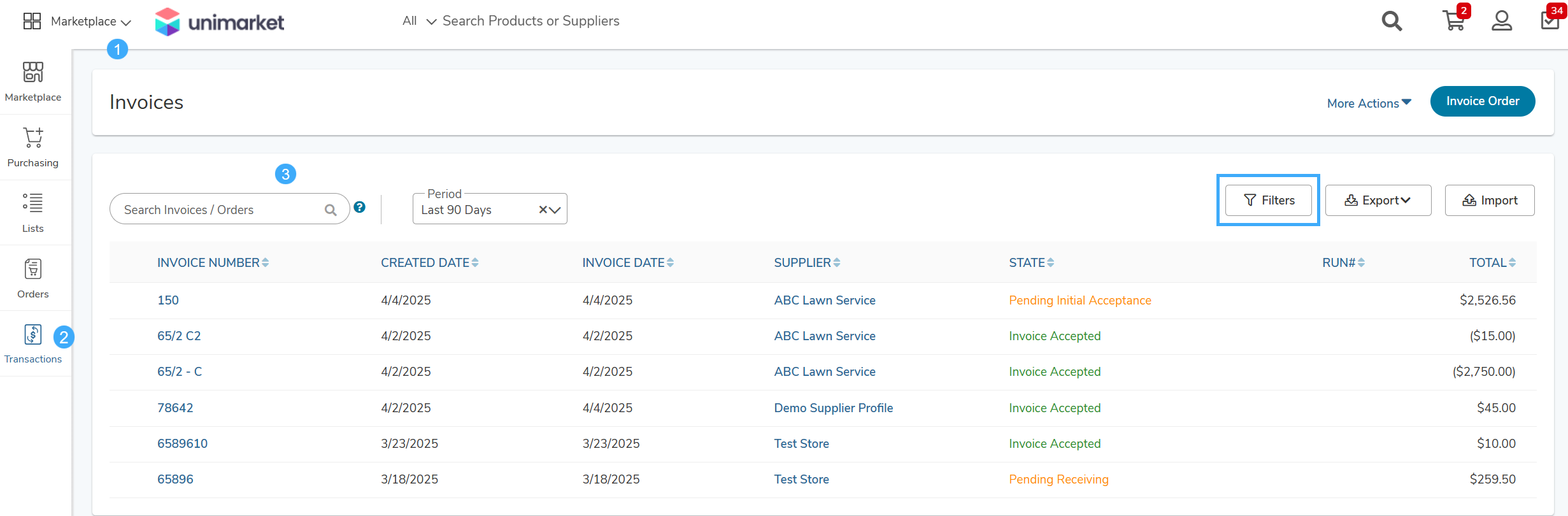The width and height of the screenshot is (1568, 516).
Task: Open the user account profile icon
Action: click(x=1502, y=21)
